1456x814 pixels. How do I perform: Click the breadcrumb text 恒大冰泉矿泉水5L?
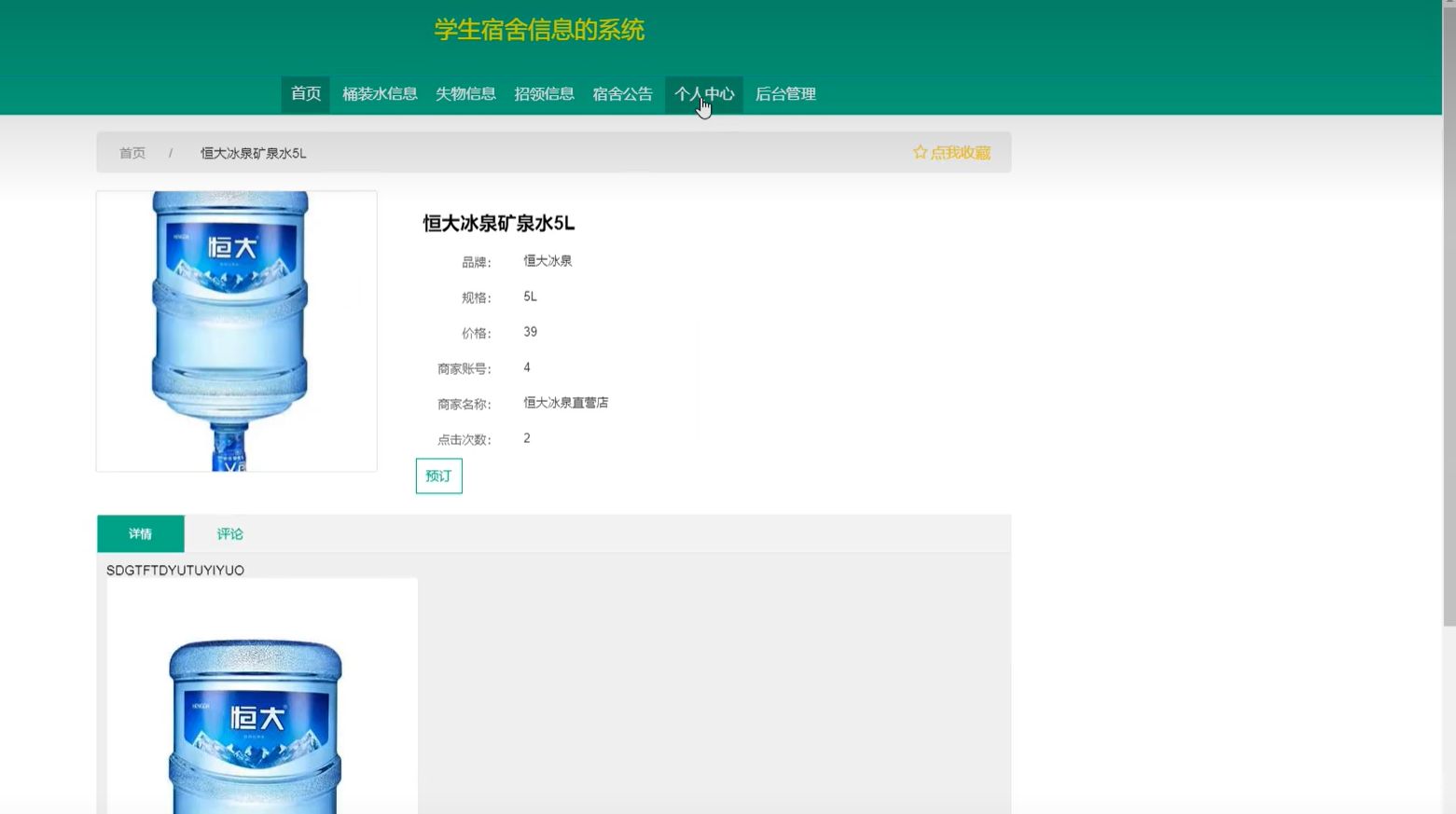(253, 153)
